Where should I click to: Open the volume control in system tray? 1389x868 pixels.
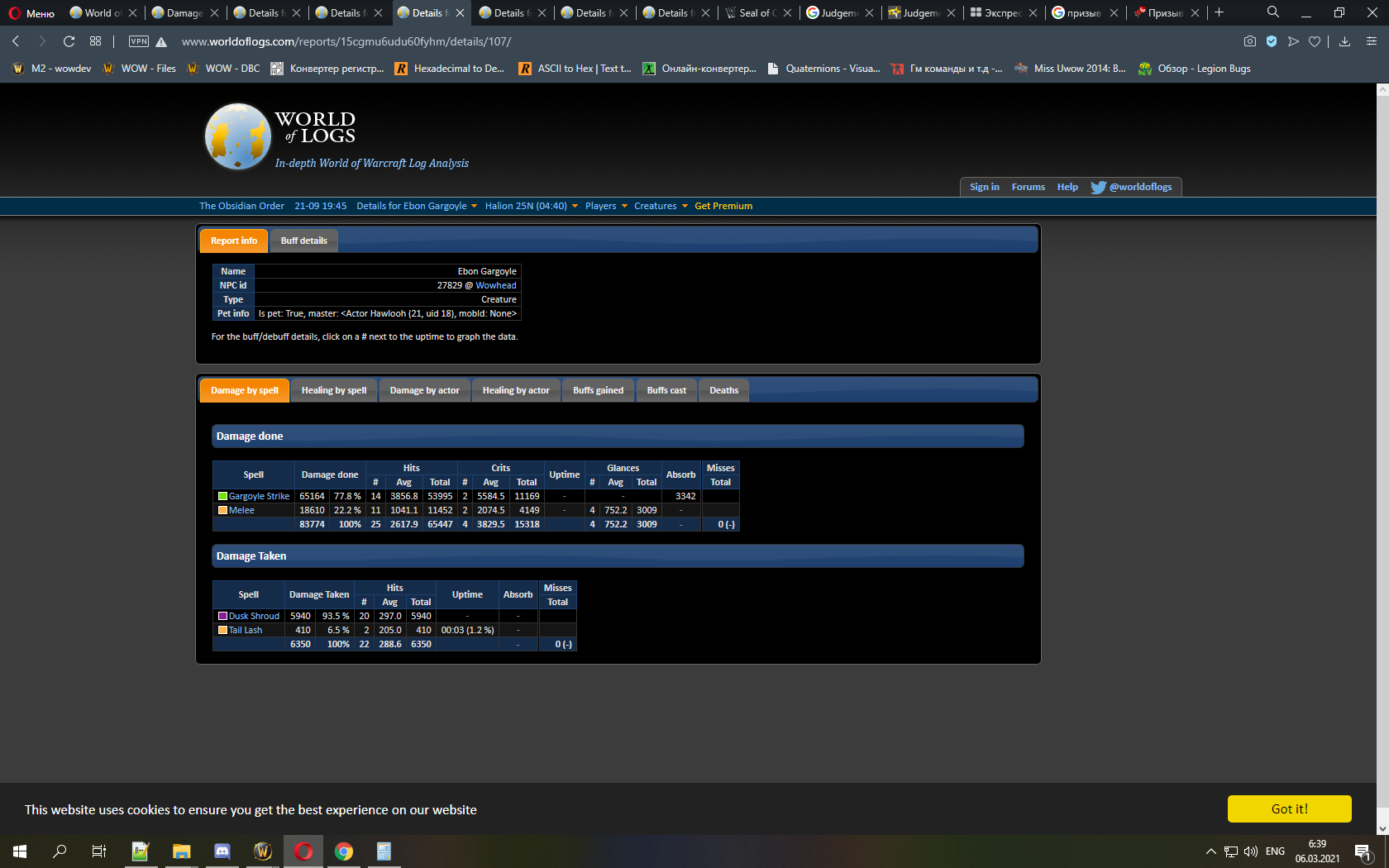coord(1250,851)
